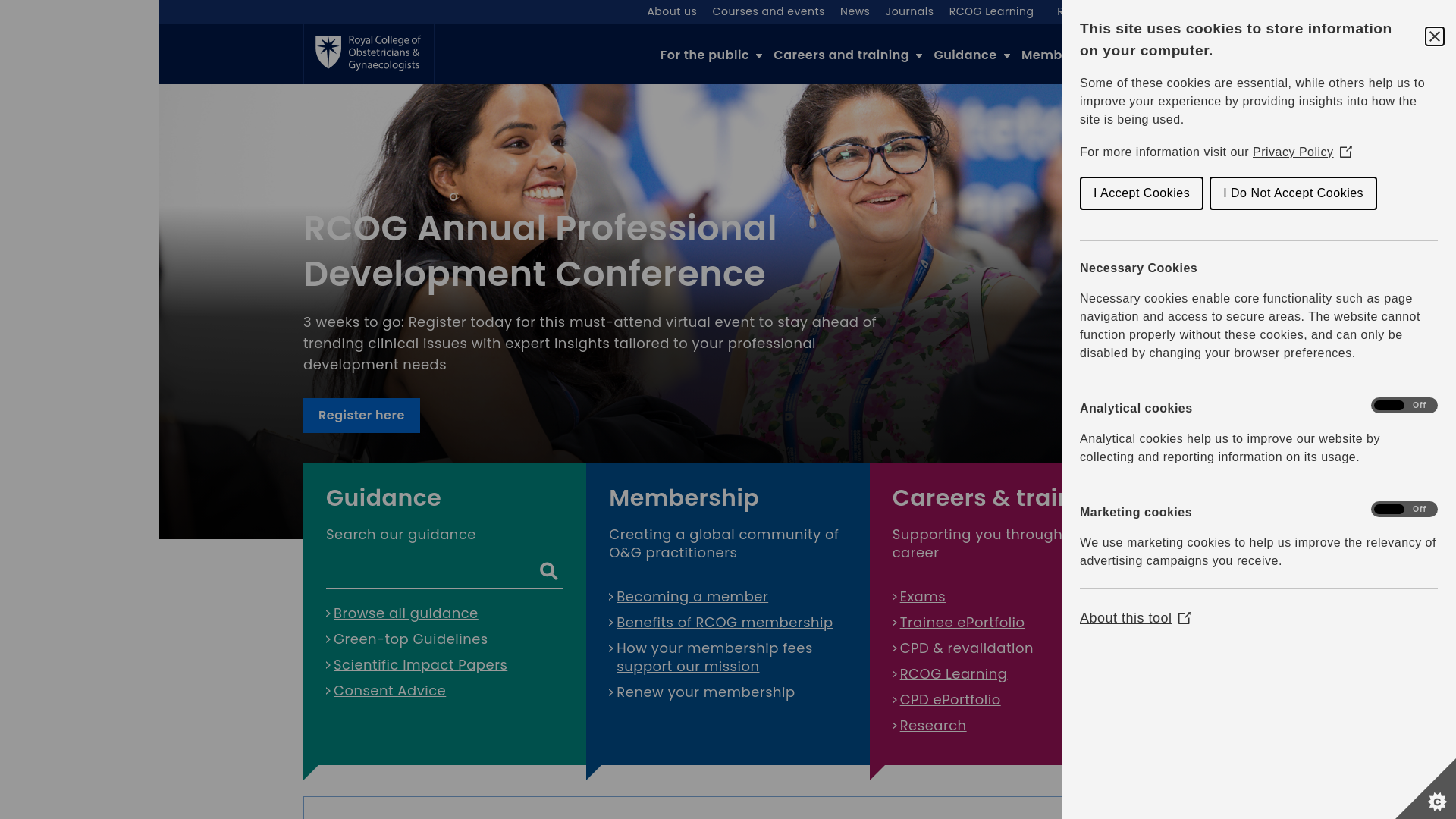
Task: Open Renew your membership link
Action: click(x=705, y=692)
